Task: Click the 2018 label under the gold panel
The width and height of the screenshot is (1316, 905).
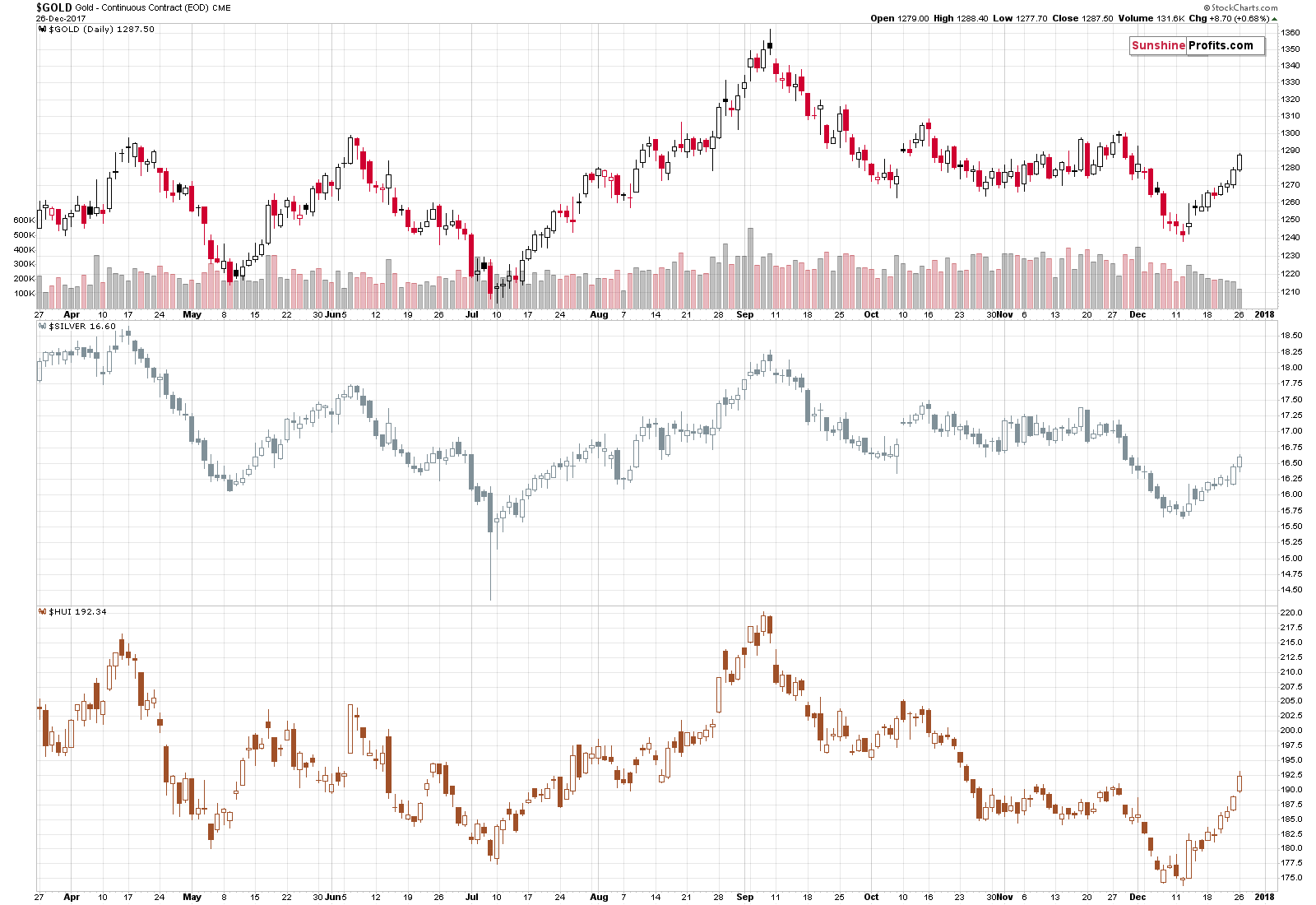Action: pyautogui.click(x=1264, y=314)
